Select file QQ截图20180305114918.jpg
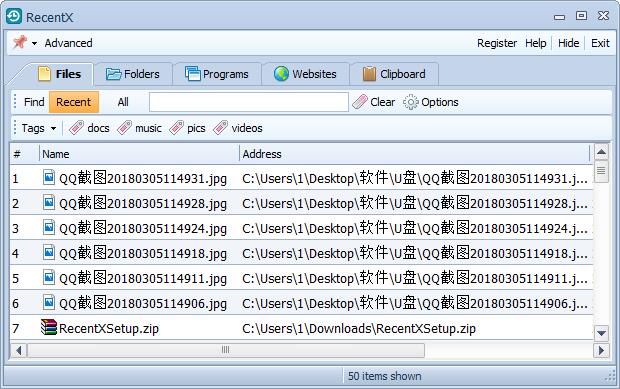The image size is (620, 389). click(x=143, y=253)
